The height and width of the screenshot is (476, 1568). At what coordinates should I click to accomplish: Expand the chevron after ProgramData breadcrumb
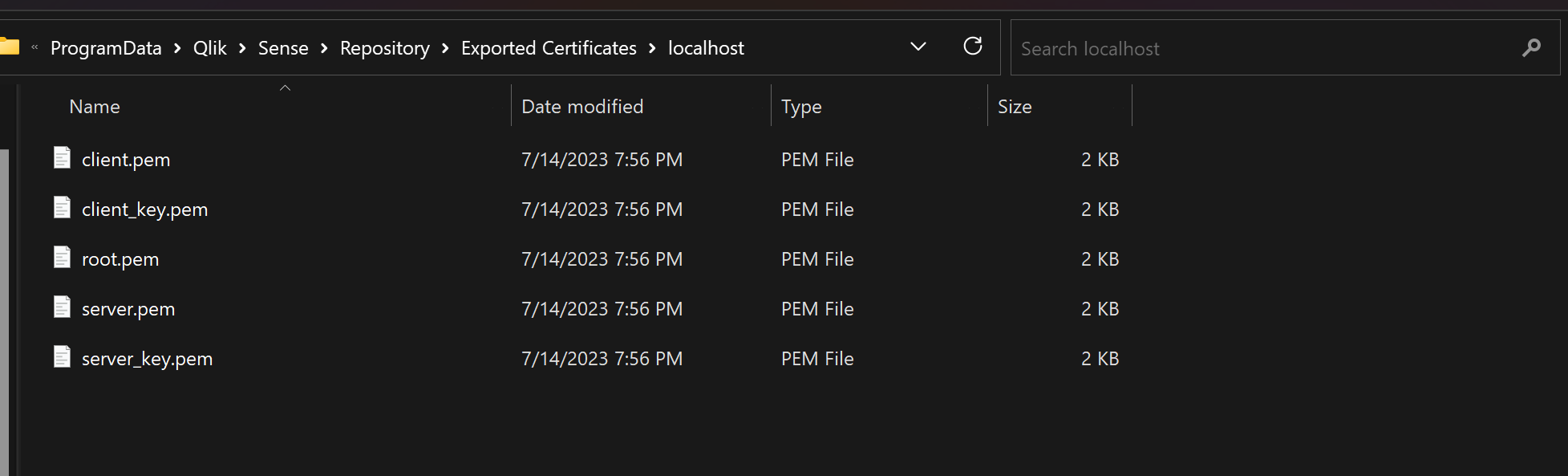click(177, 49)
